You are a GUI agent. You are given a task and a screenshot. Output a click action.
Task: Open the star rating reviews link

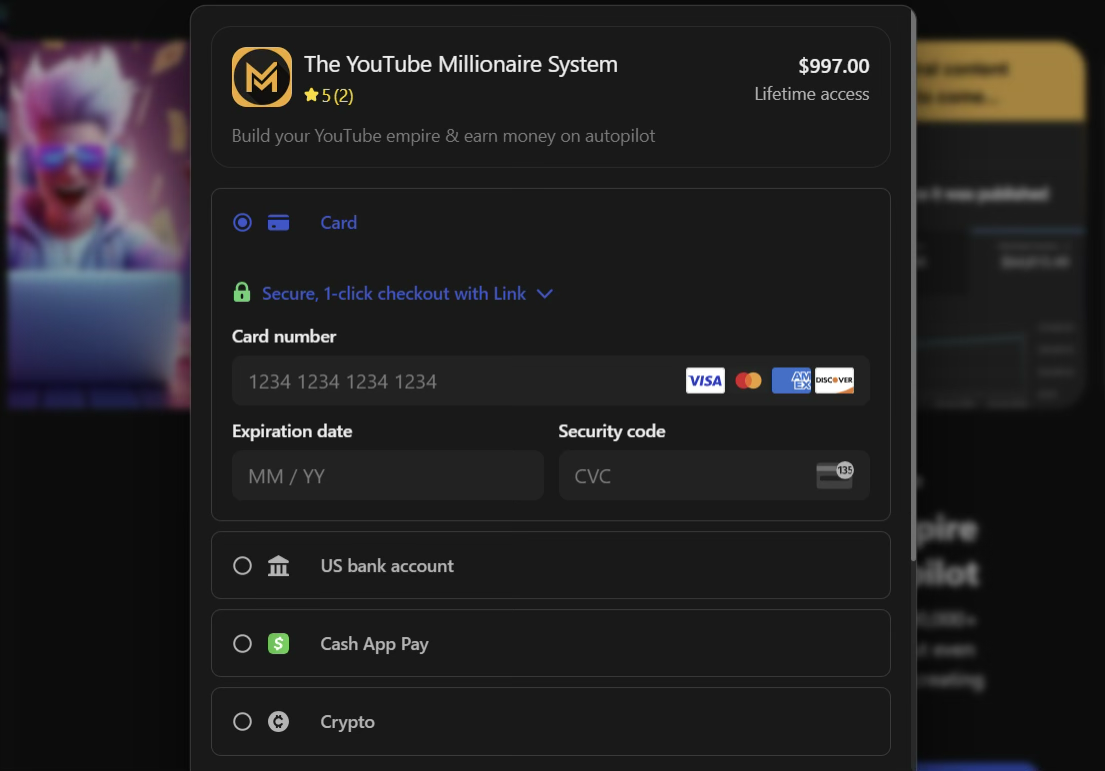(328, 95)
